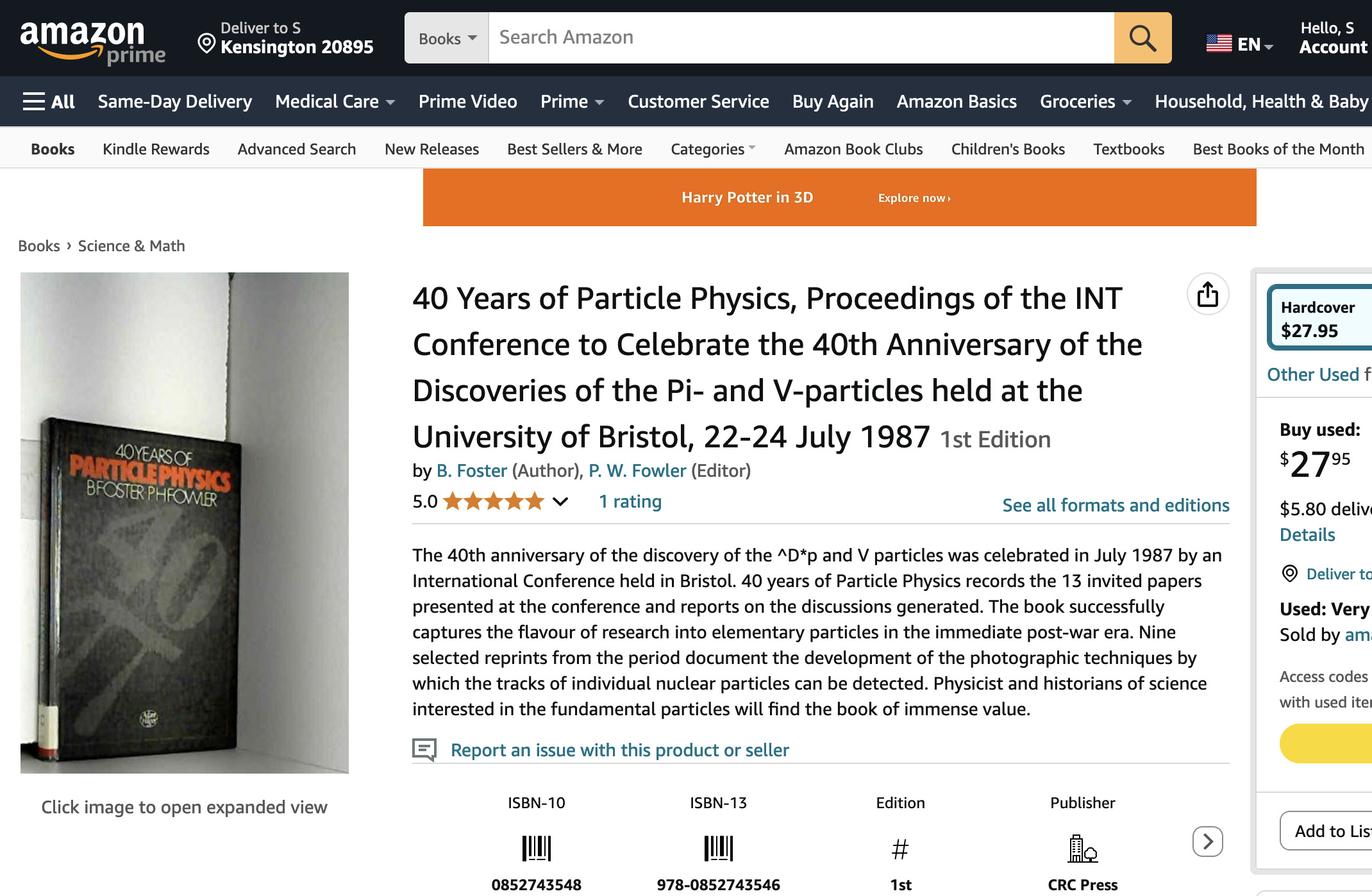Open editor P. W. Fowler's page
The width and height of the screenshot is (1372, 896).
(637, 470)
